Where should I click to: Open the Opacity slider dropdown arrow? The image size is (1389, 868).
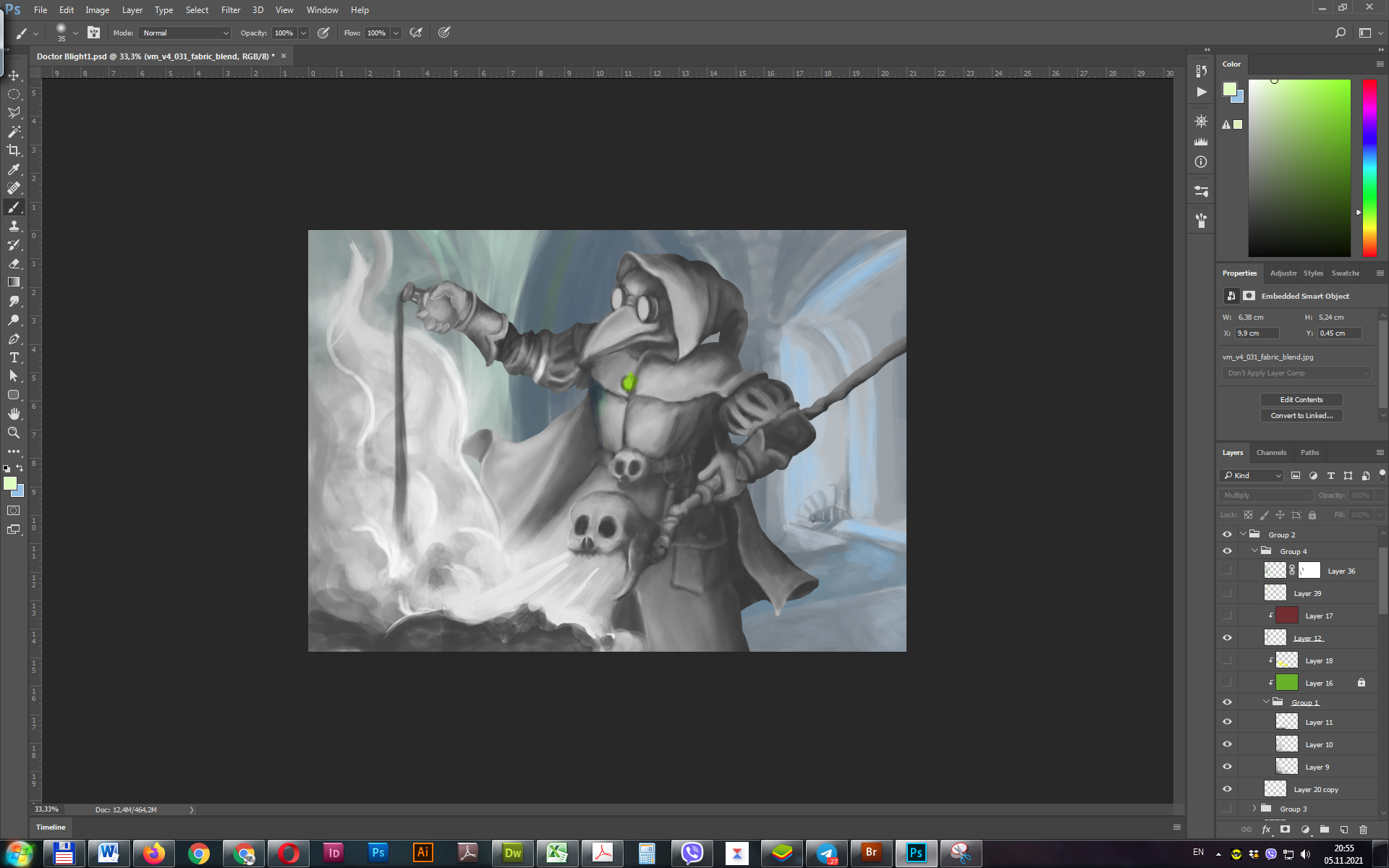click(304, 33)
